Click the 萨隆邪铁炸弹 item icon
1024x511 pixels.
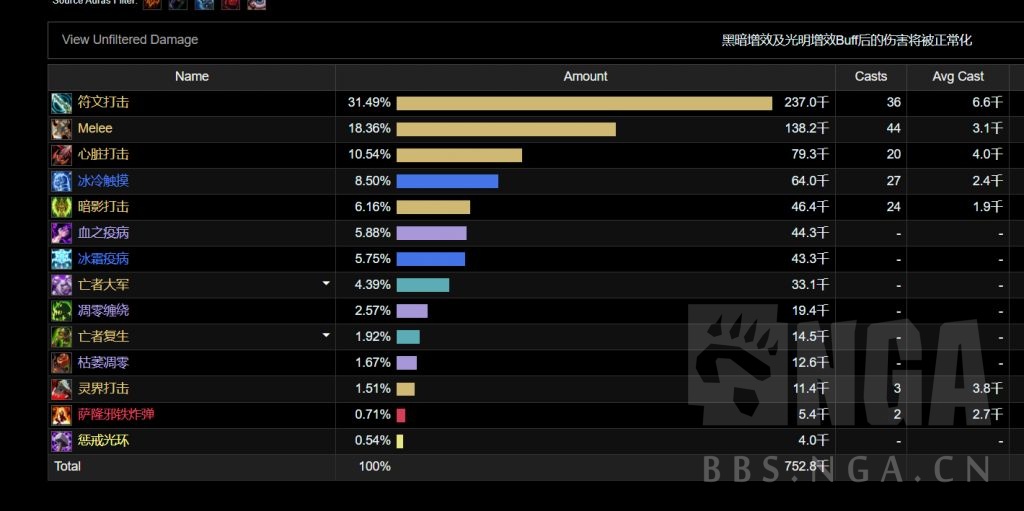coord(62,414)
